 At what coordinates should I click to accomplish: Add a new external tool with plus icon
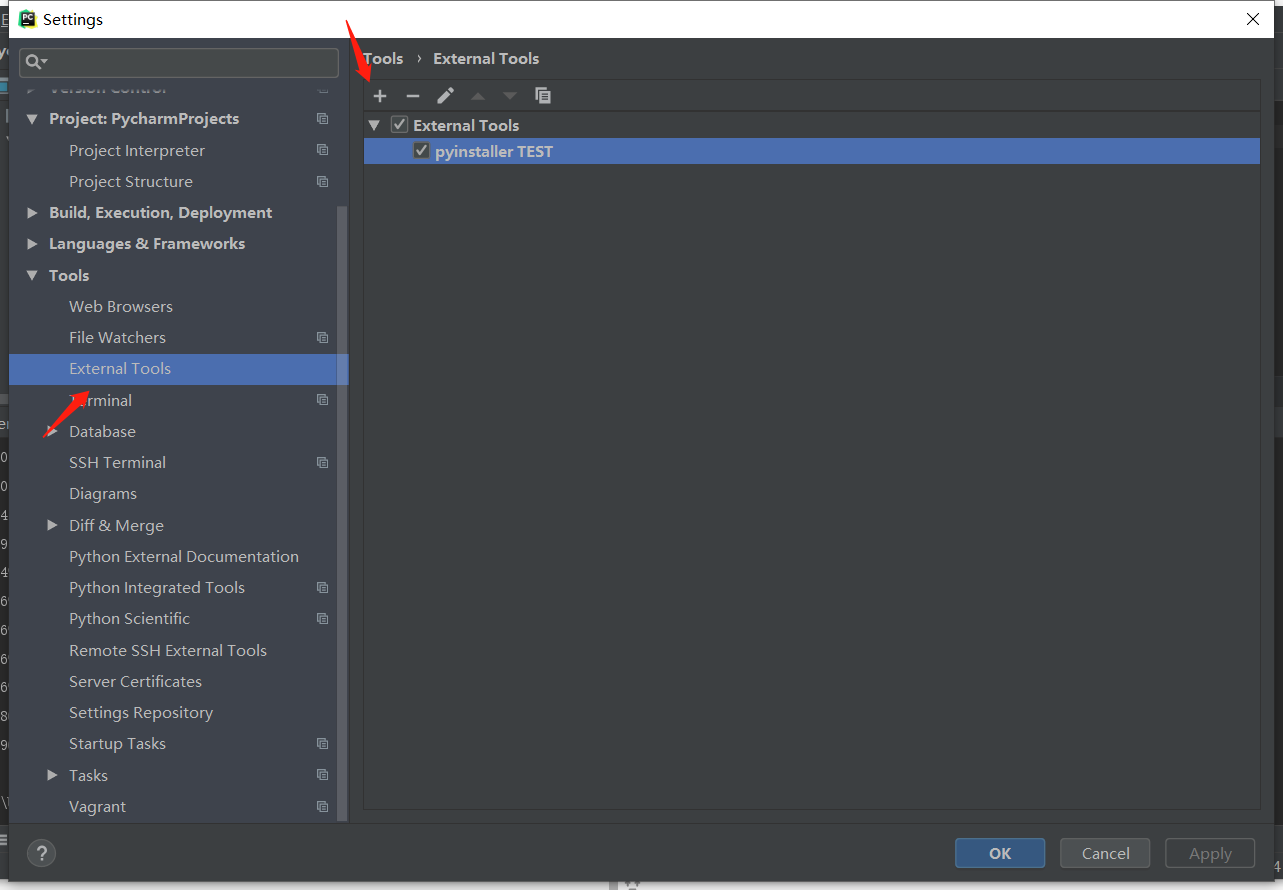tap(380, 96)
